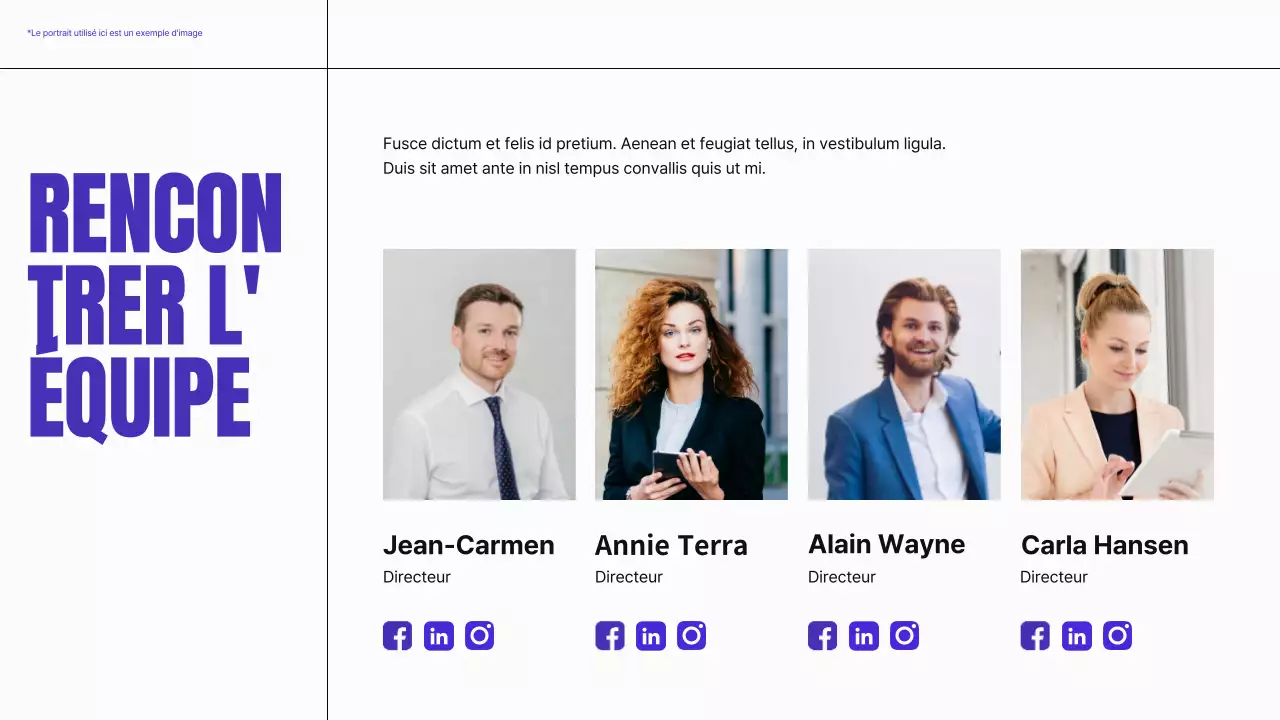Open Jean-Carmen's LinkedIn icon
Image resolution: width=1280 pixels, height=720 pixels.
439,636
